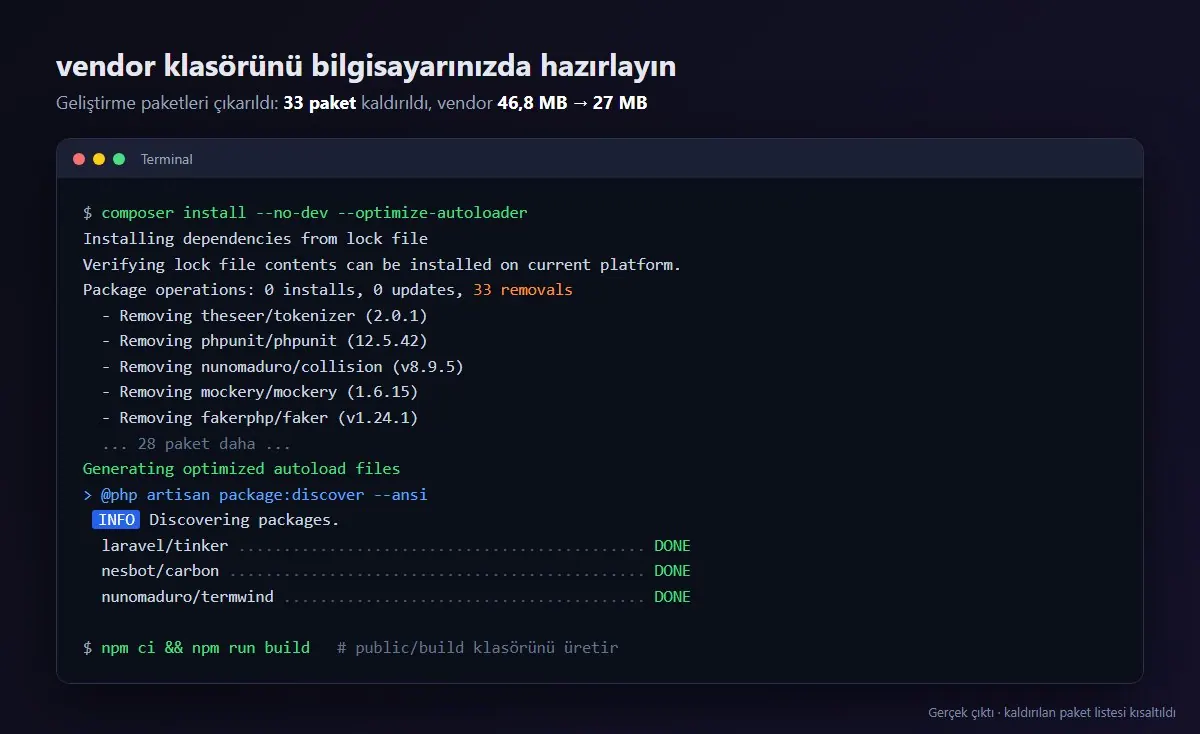Image resolution: width=1200 pixels, height=734 pixels.
Task: Click the 'Verifying lock file contents' line
Action: pyautogui.click(x=382, y=264)
